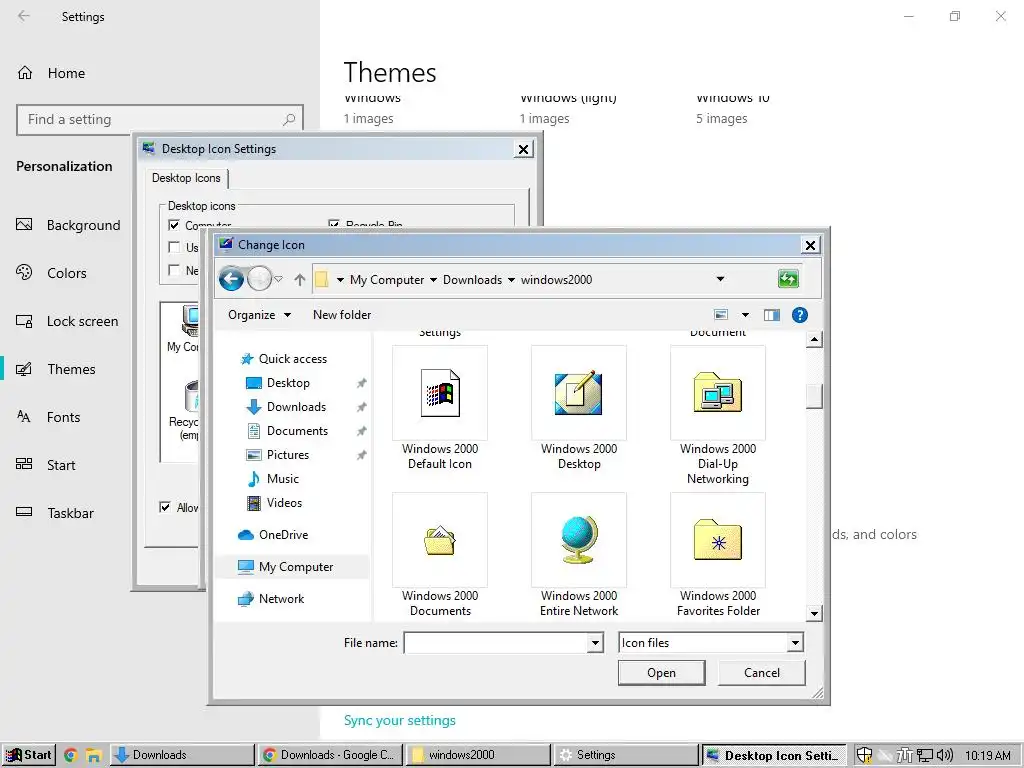Screen dimensions: 1024x768
Task: Click the pin beside Pictures
Action: tap(361, 455)
